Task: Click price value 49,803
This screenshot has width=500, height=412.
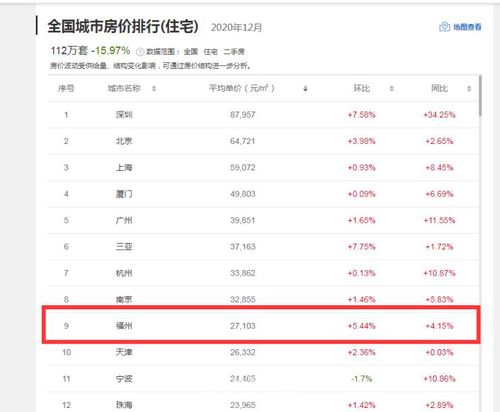Action: (x=243, y=194)
